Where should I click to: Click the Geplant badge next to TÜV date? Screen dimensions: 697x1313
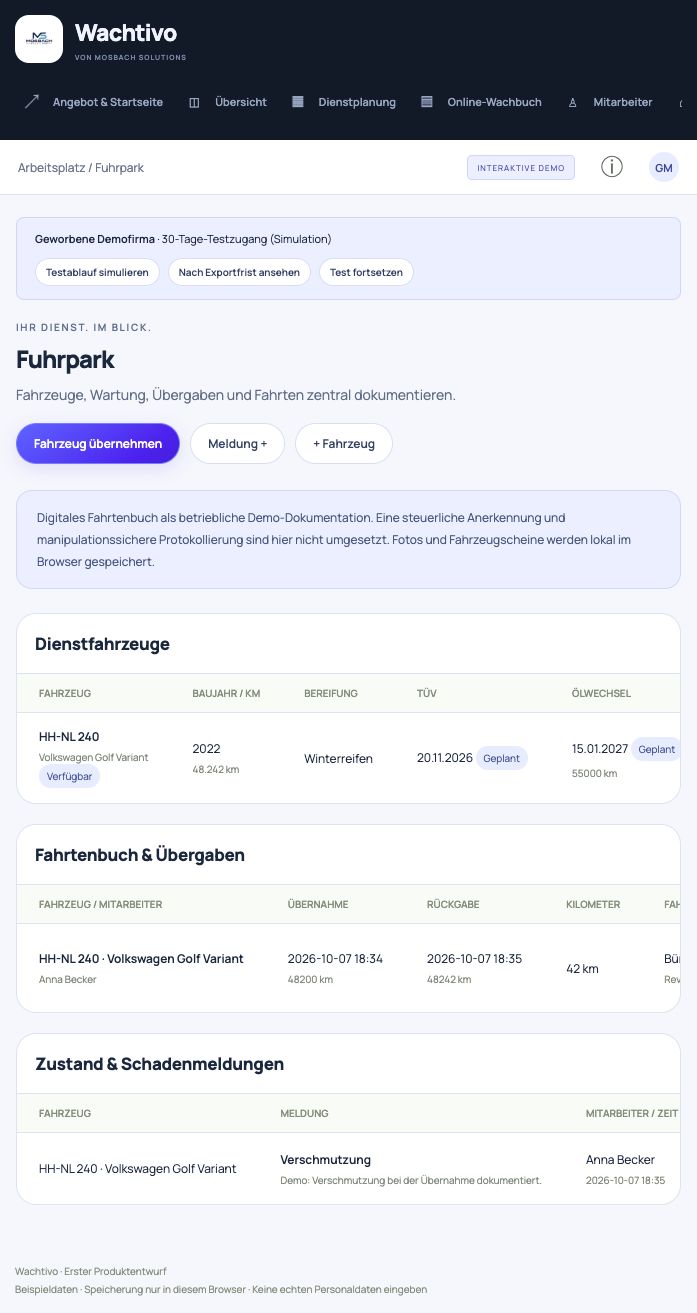click(x=501, y=758)
